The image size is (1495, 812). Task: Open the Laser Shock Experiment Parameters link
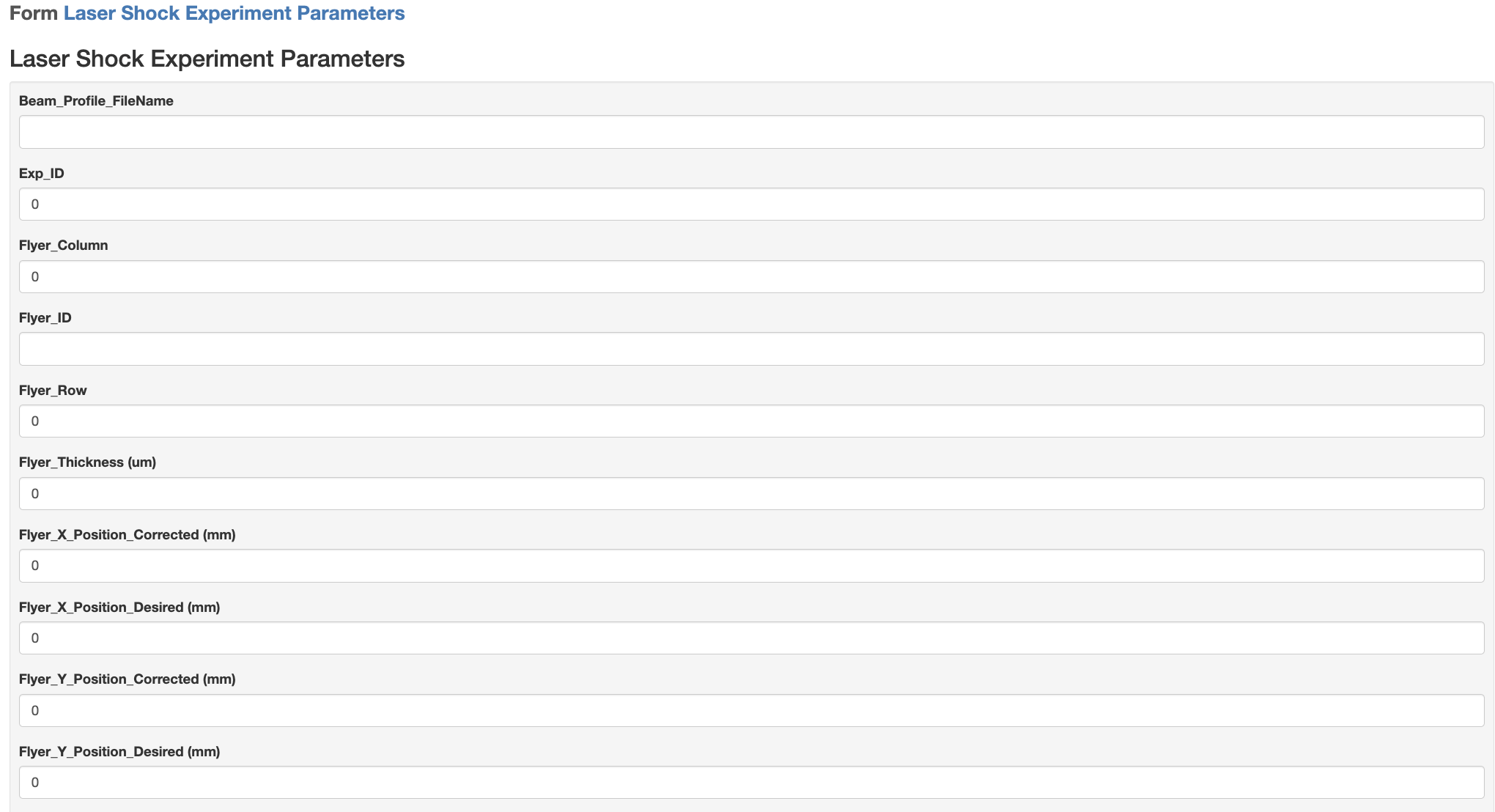[234, 13]
